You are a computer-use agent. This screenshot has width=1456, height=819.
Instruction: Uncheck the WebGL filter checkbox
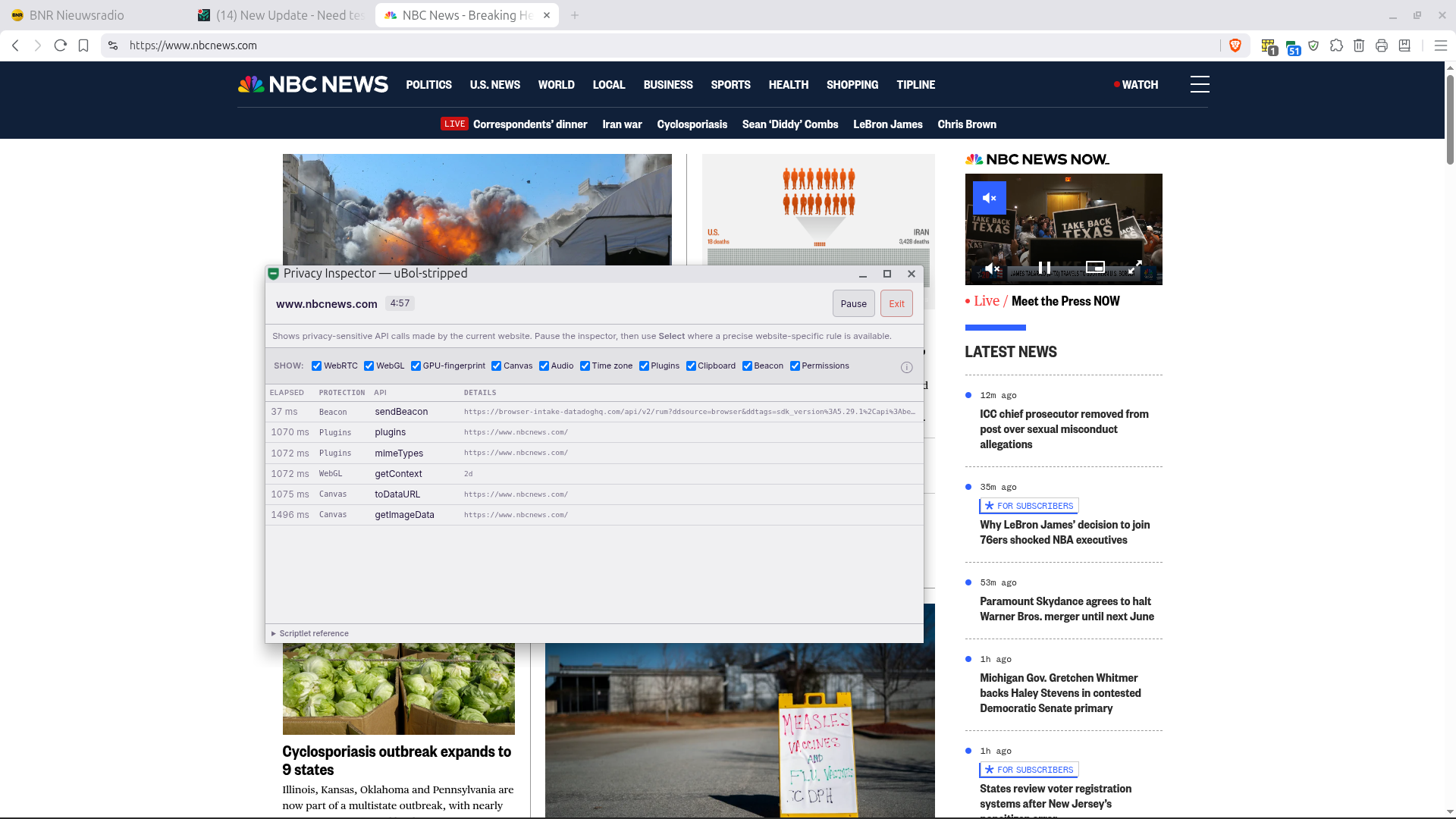(369, 366)
